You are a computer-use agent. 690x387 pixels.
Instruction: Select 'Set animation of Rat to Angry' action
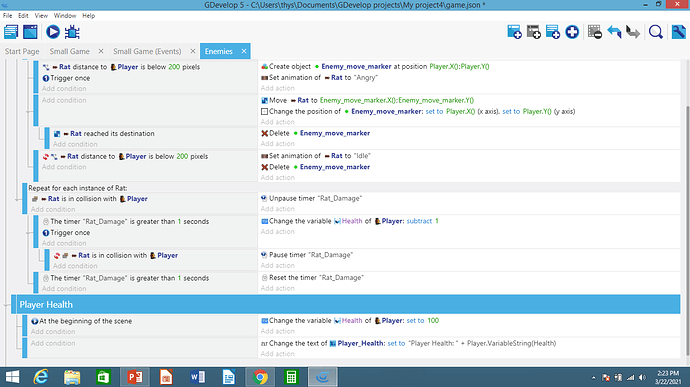319,77
